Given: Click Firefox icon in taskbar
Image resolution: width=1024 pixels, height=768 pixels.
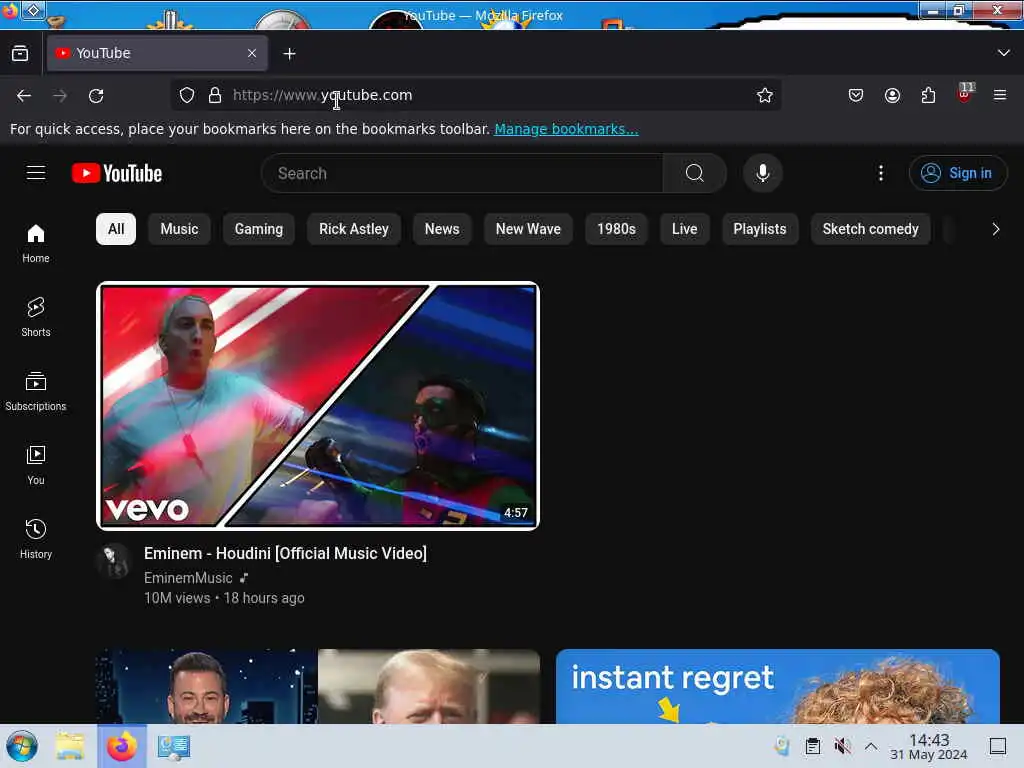Looking at the screenshot, I should [x=121, y=746].
